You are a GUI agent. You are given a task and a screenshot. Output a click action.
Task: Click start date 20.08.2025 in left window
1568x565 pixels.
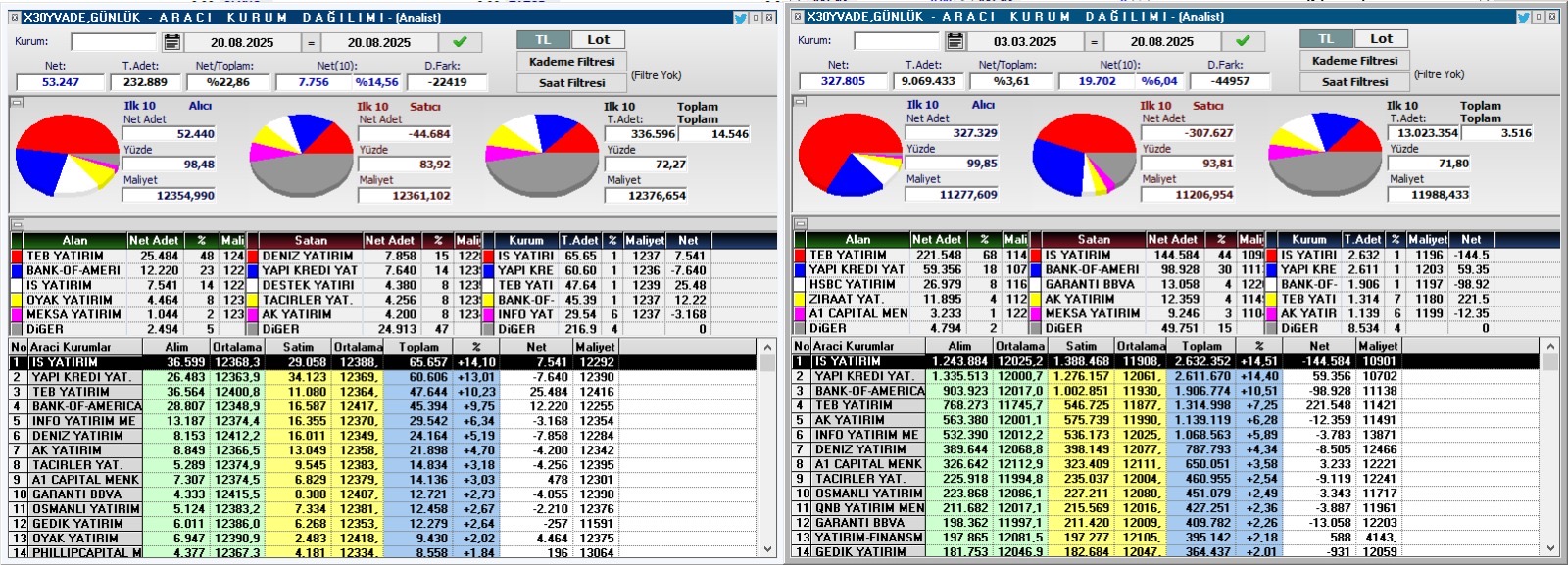(243, 42)
